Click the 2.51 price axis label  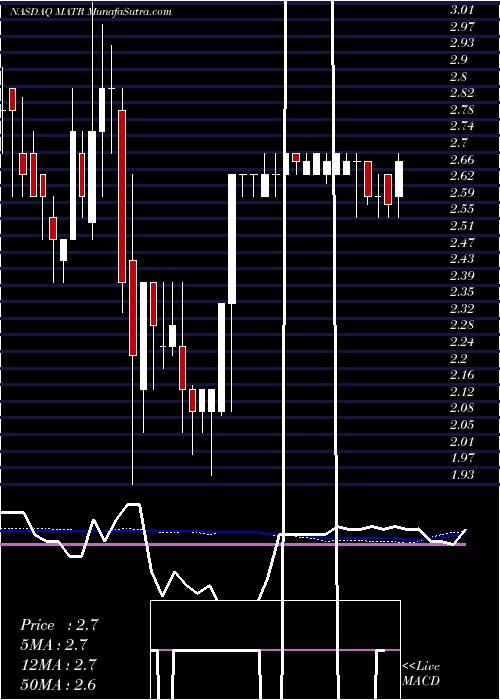click(x=462, y=226)
